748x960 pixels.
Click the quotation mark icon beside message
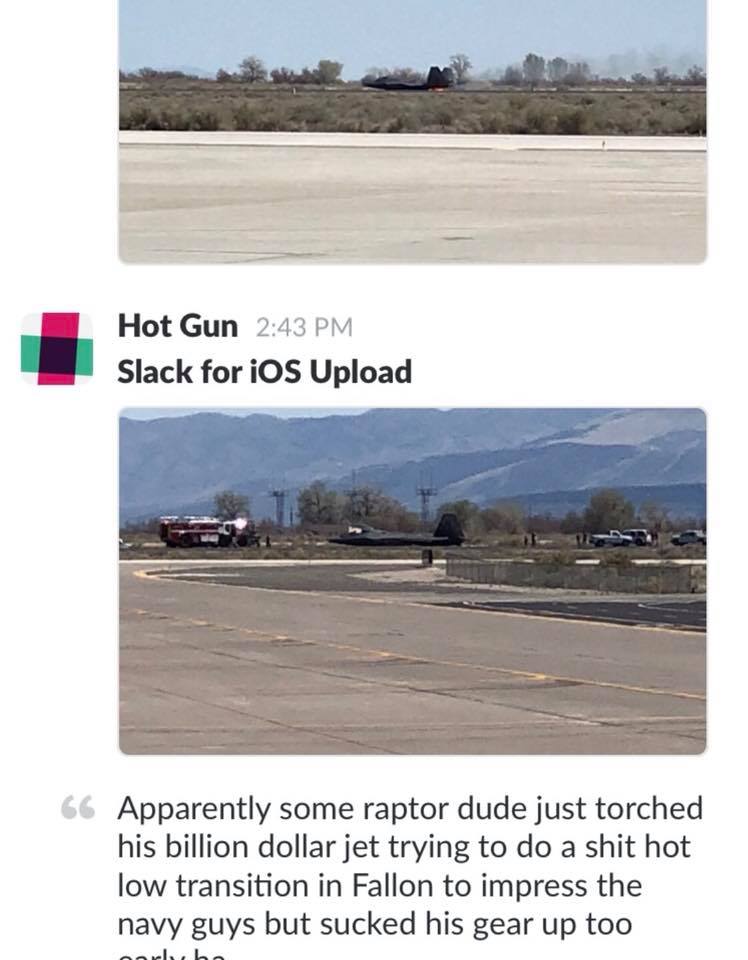tap(78, 808)
